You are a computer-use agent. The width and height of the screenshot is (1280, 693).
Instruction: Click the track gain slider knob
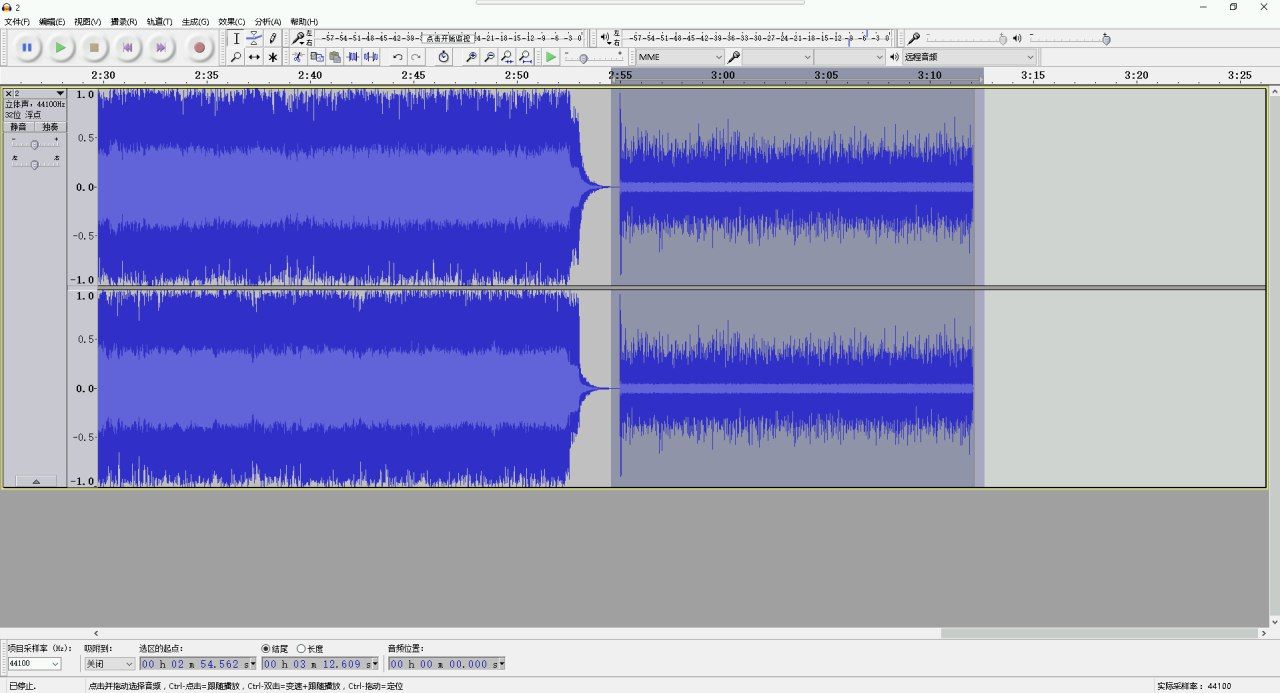point(35,145)
